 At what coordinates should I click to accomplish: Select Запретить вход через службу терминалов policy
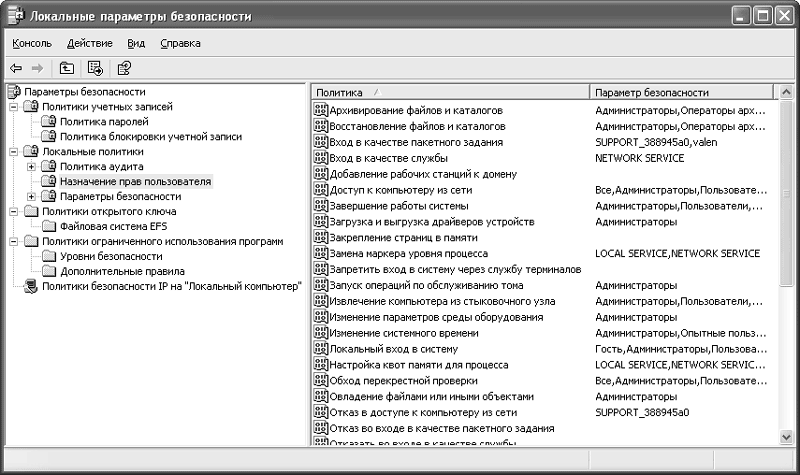point(455,269)
